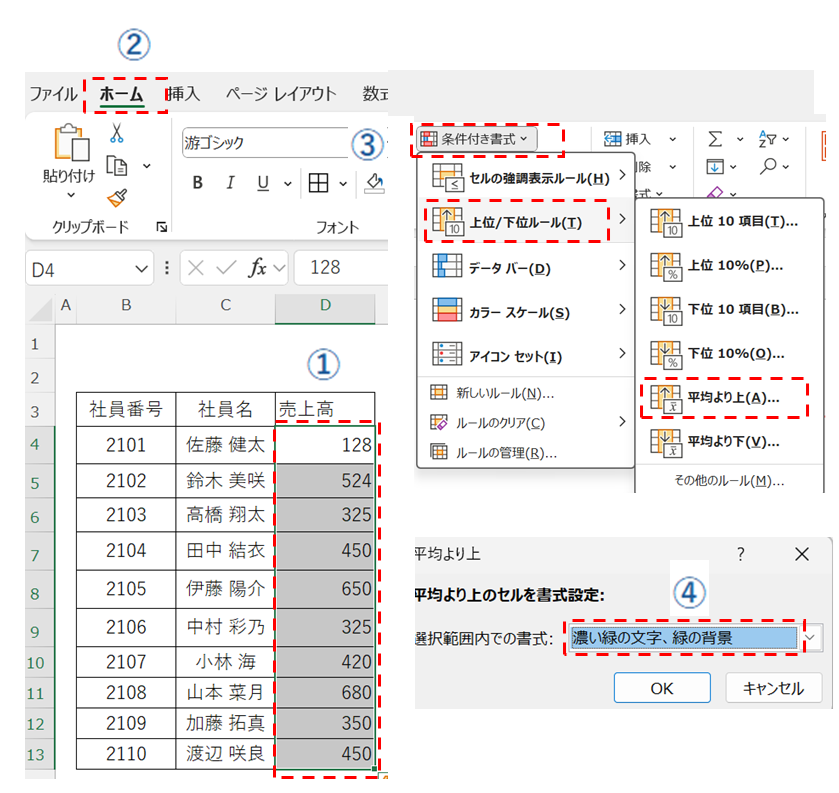Click the Borders grid icon
Image resolution: width=839 pixels, height=793 pixels.
click(318, 183)
